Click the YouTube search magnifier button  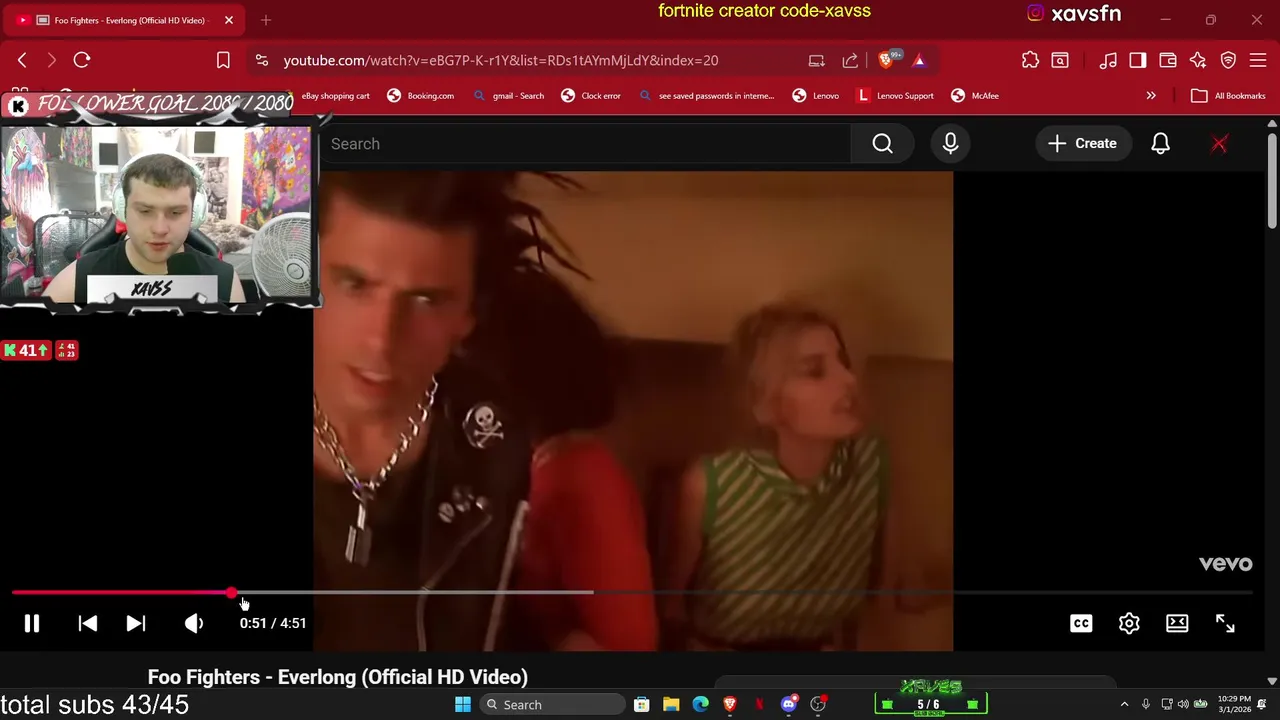point(882,144)
